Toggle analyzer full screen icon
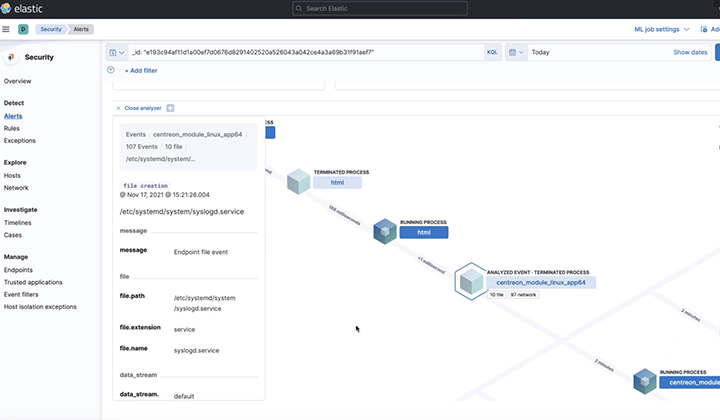 click(170, 108)
